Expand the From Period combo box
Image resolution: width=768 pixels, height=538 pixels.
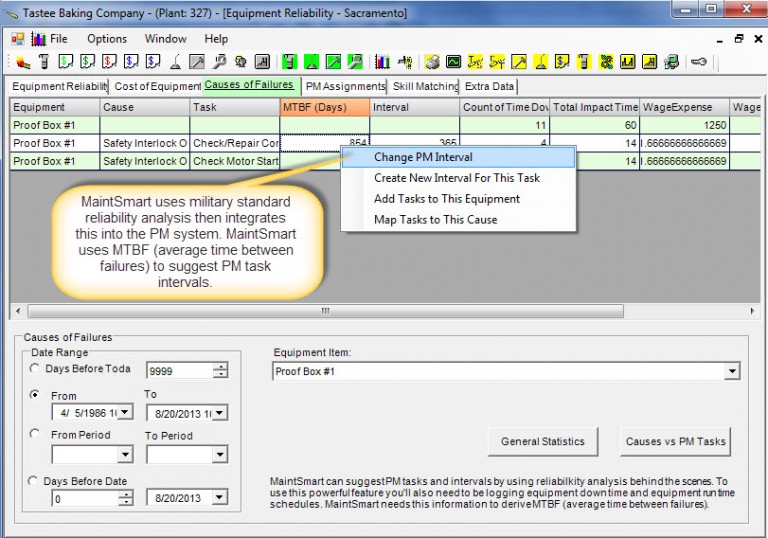[x=125, y=454]
